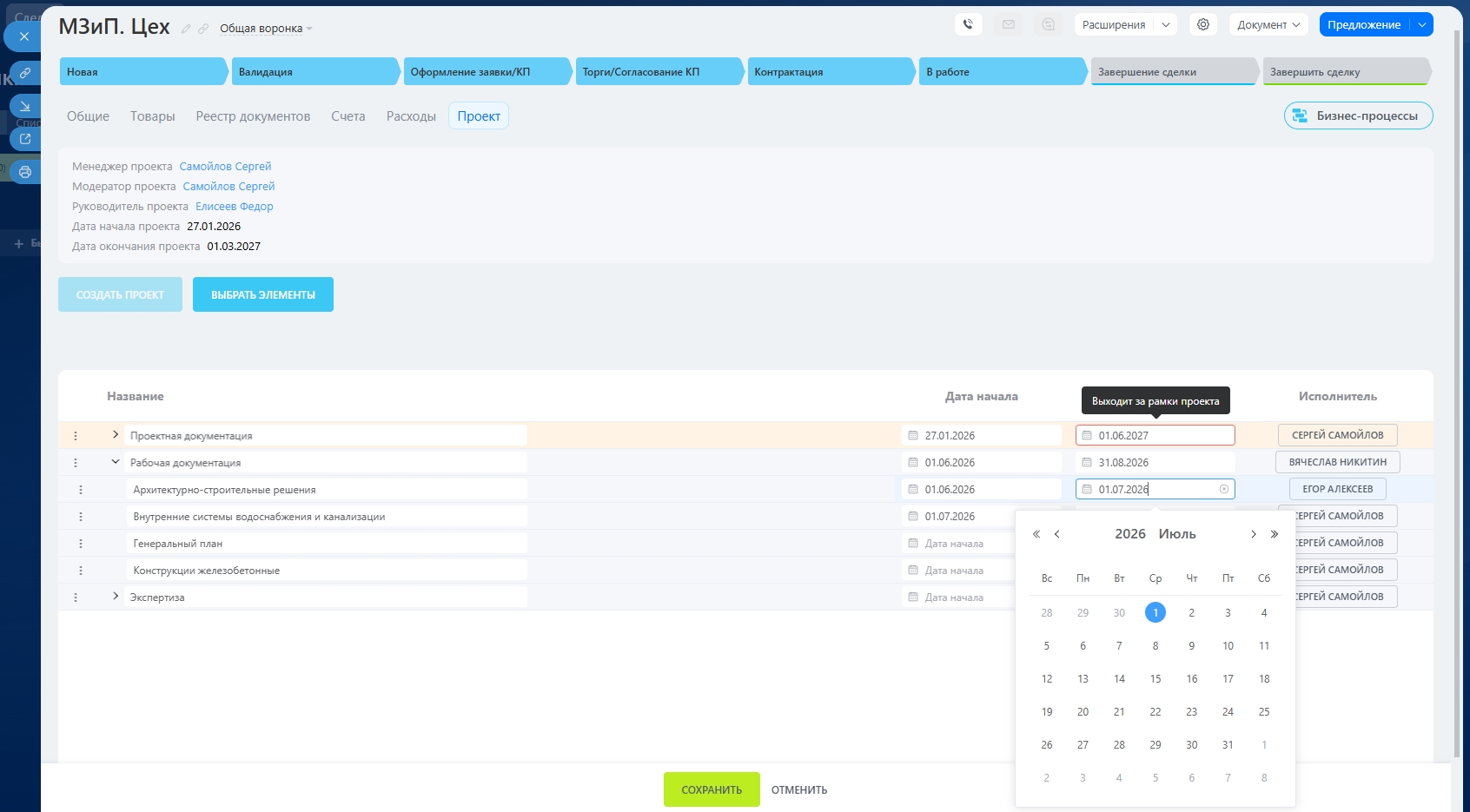Image resolution: width=1470 pixels, height=812 pixels.
Task: Click the Елисеев Федор project lead link
Action: pyautogui.click(x=234, y=207)
